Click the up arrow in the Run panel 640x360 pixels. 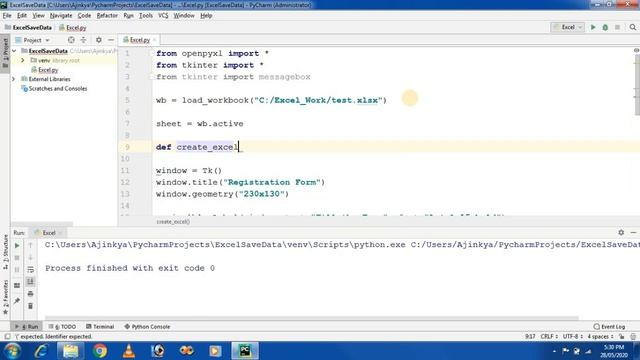pos(30,246)
